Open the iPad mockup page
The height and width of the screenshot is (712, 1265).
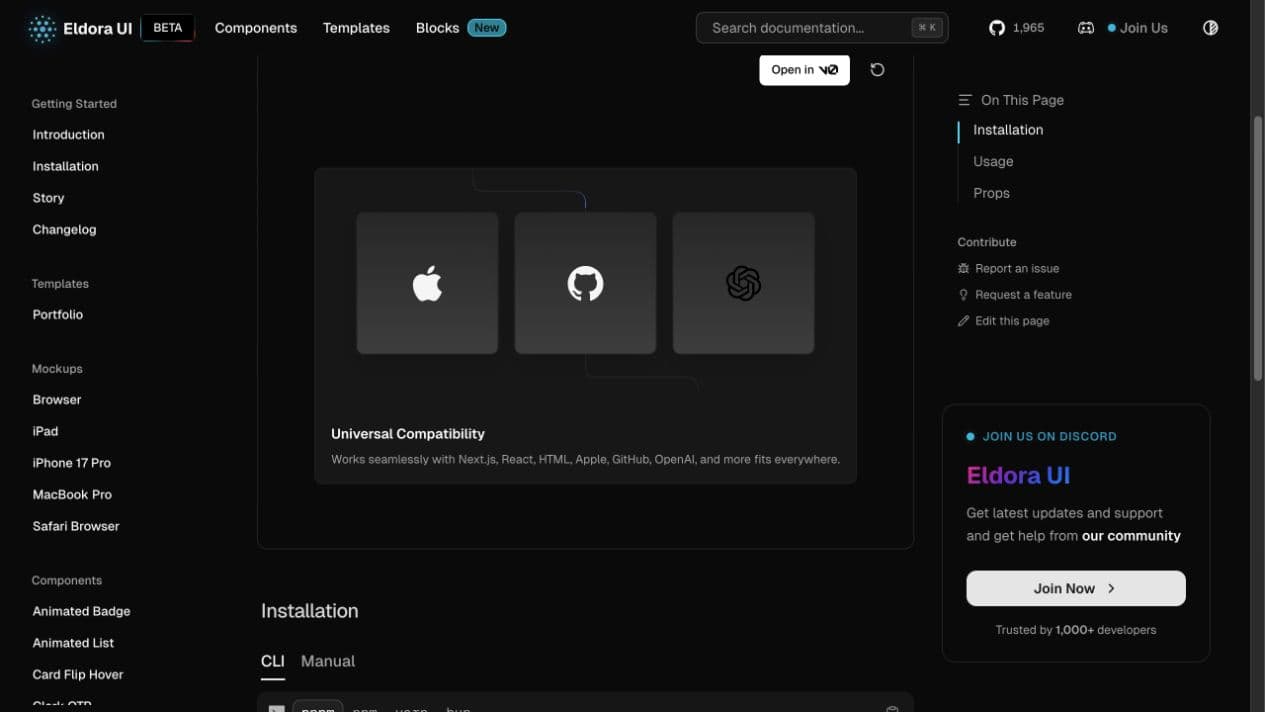click(x=45, y=431)
